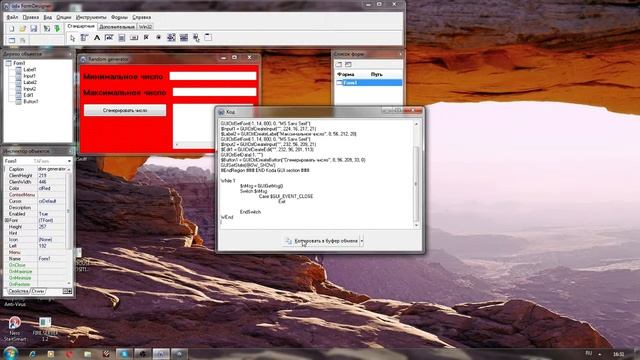640x360 pixels.
Task: Open dropdown arrow next to copy button
Action: tap(362, 241)
